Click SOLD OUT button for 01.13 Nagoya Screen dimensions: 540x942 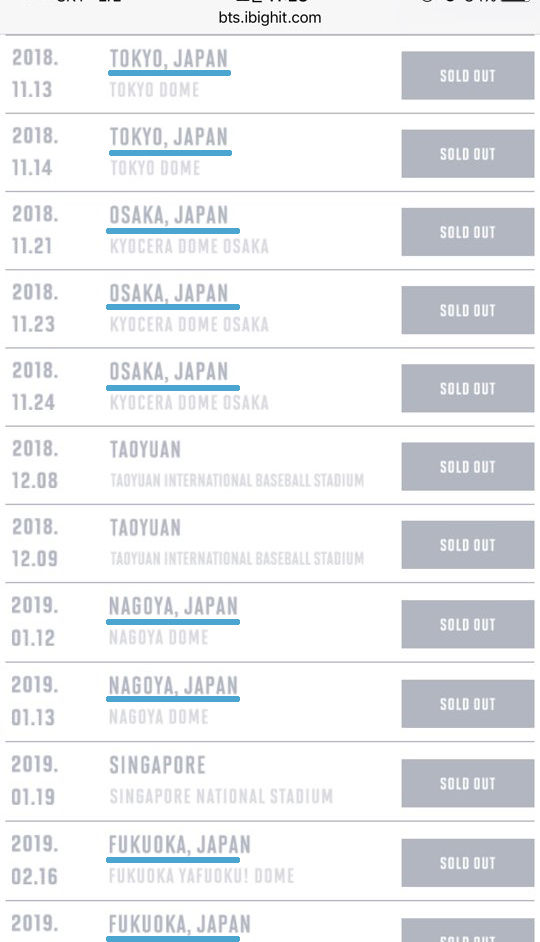[467, 703]
